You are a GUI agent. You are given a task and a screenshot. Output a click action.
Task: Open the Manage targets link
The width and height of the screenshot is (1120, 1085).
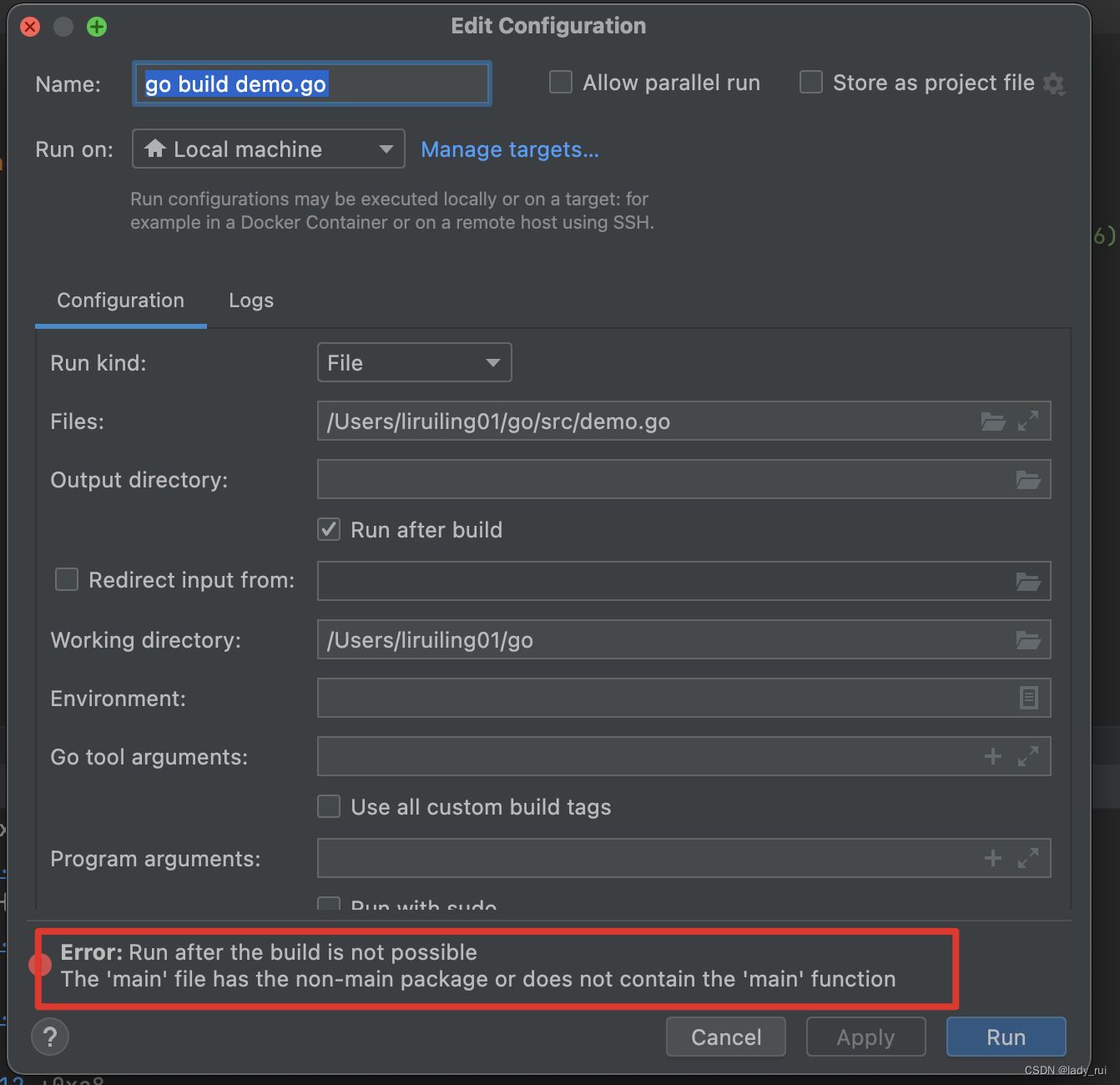point(510,149)
